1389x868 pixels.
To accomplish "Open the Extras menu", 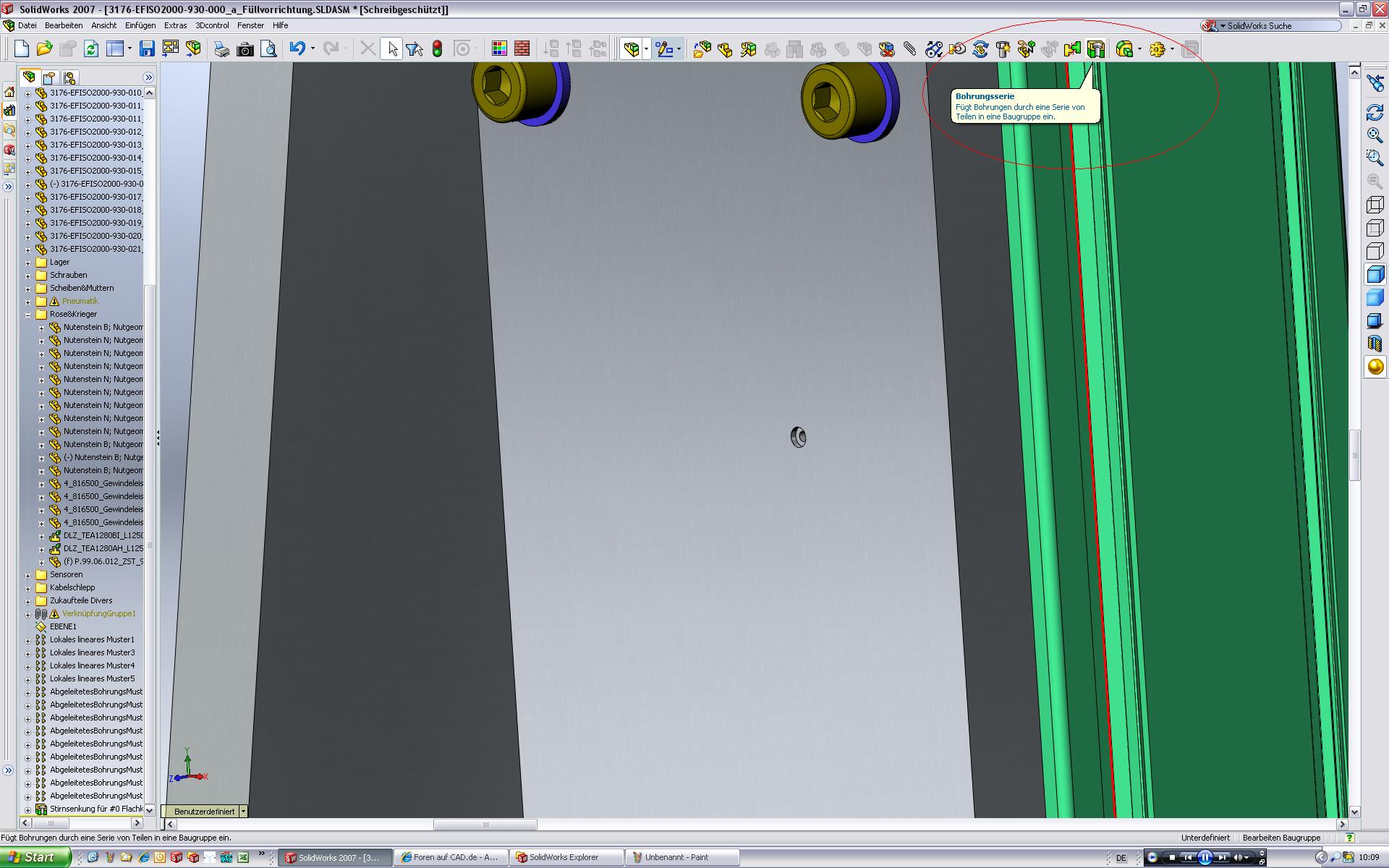I will [175, 25].
